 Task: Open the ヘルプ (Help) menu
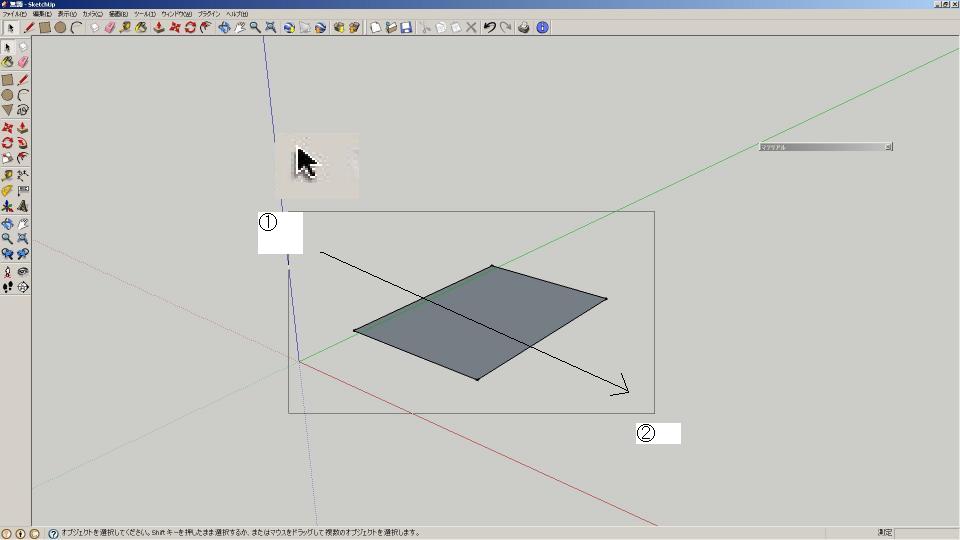point(237,13)
